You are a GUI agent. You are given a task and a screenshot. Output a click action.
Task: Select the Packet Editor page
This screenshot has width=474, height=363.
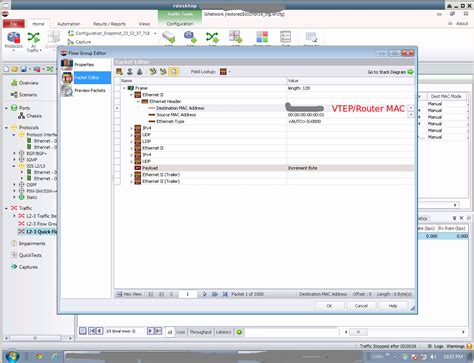pos(86,78)
